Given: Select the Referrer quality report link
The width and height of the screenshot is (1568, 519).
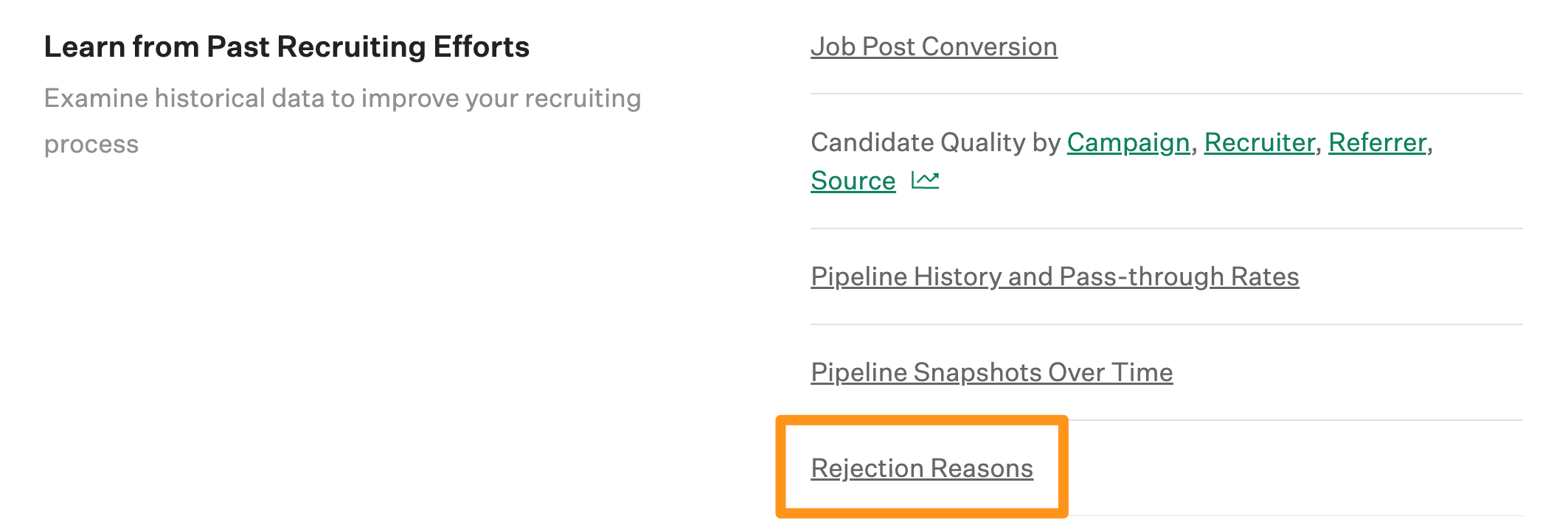Looking at the screenshot, I should point(1377,143).
